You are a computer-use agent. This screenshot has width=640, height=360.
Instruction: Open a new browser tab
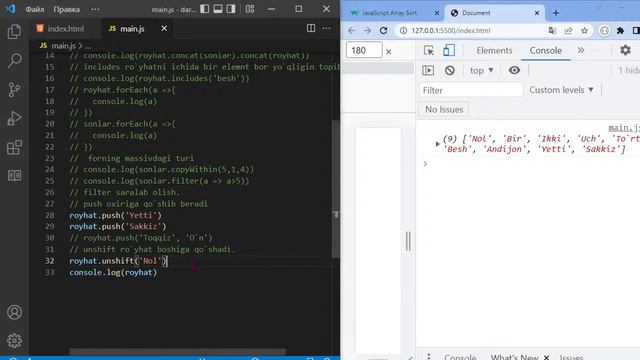[556, 13]
